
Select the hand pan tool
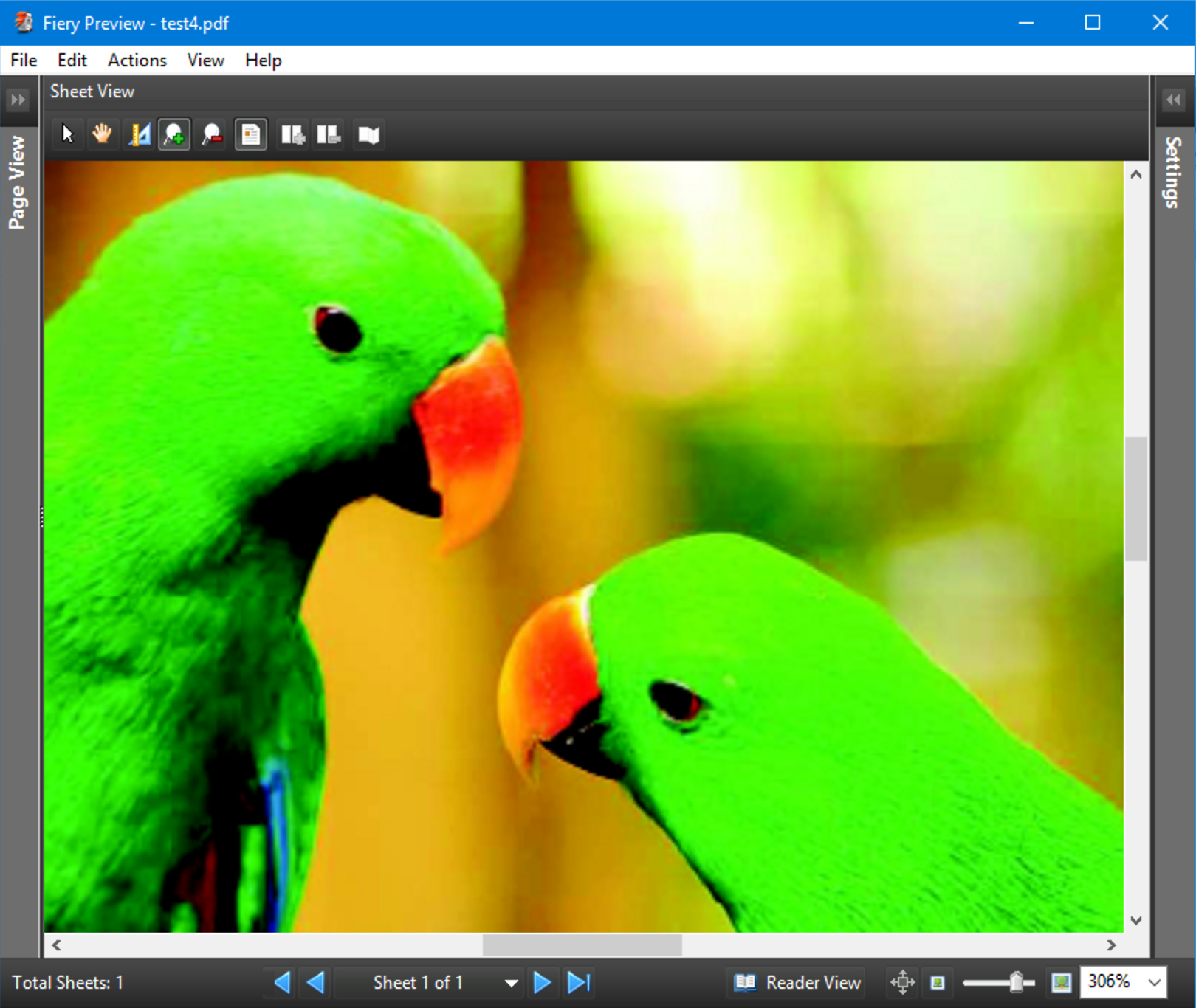coord(102,134)
